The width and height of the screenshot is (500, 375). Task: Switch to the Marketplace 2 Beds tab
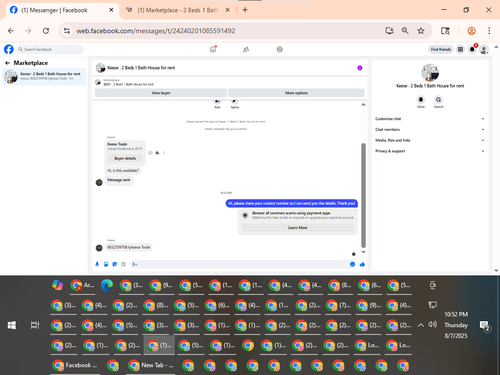tap(177, 10)
